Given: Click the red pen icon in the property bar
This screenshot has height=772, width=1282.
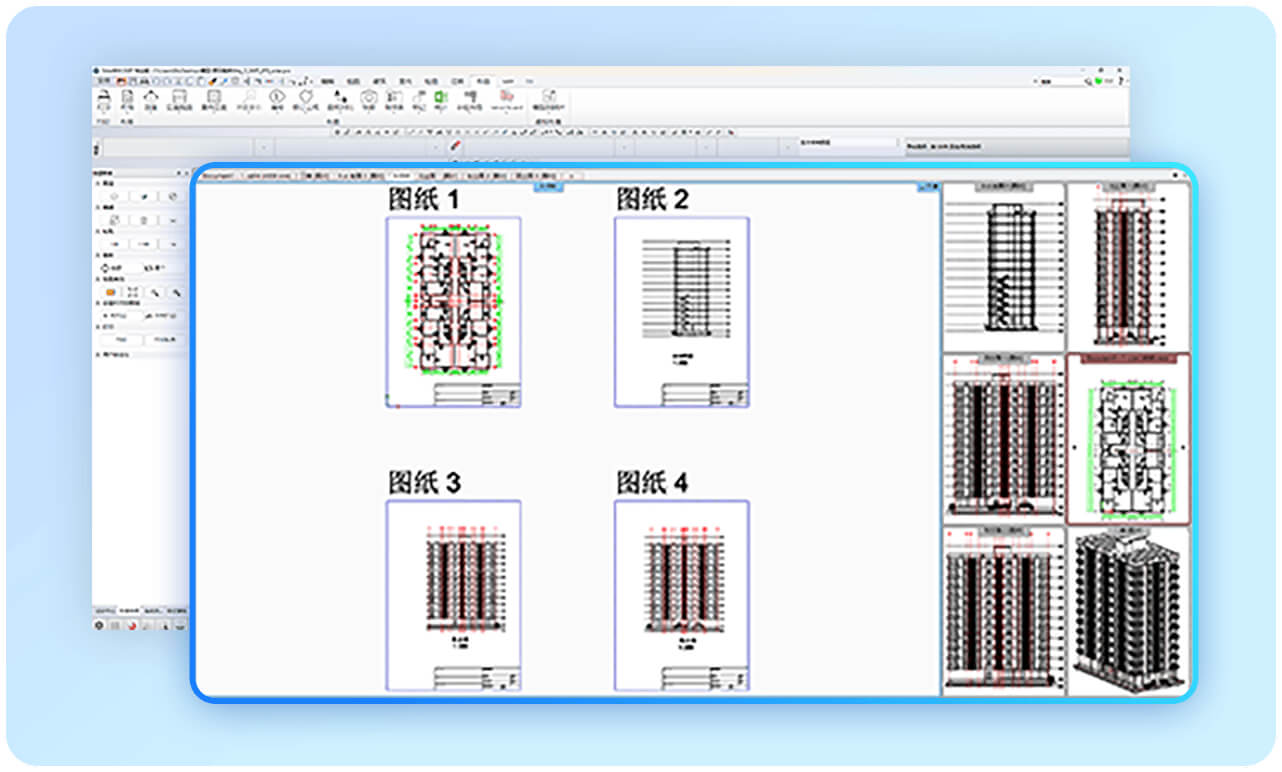Looking at the screenshot, I should [x=456, y=145].
